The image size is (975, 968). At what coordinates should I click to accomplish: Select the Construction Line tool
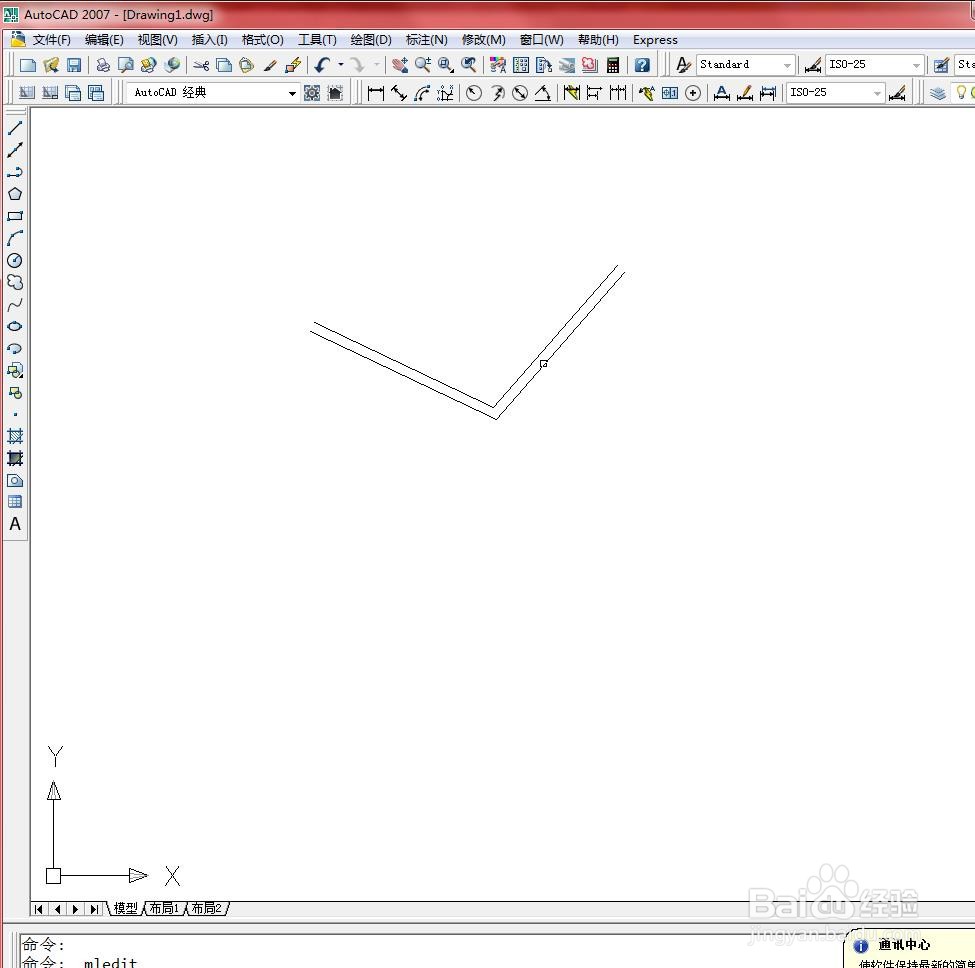(x=15, y=149)
